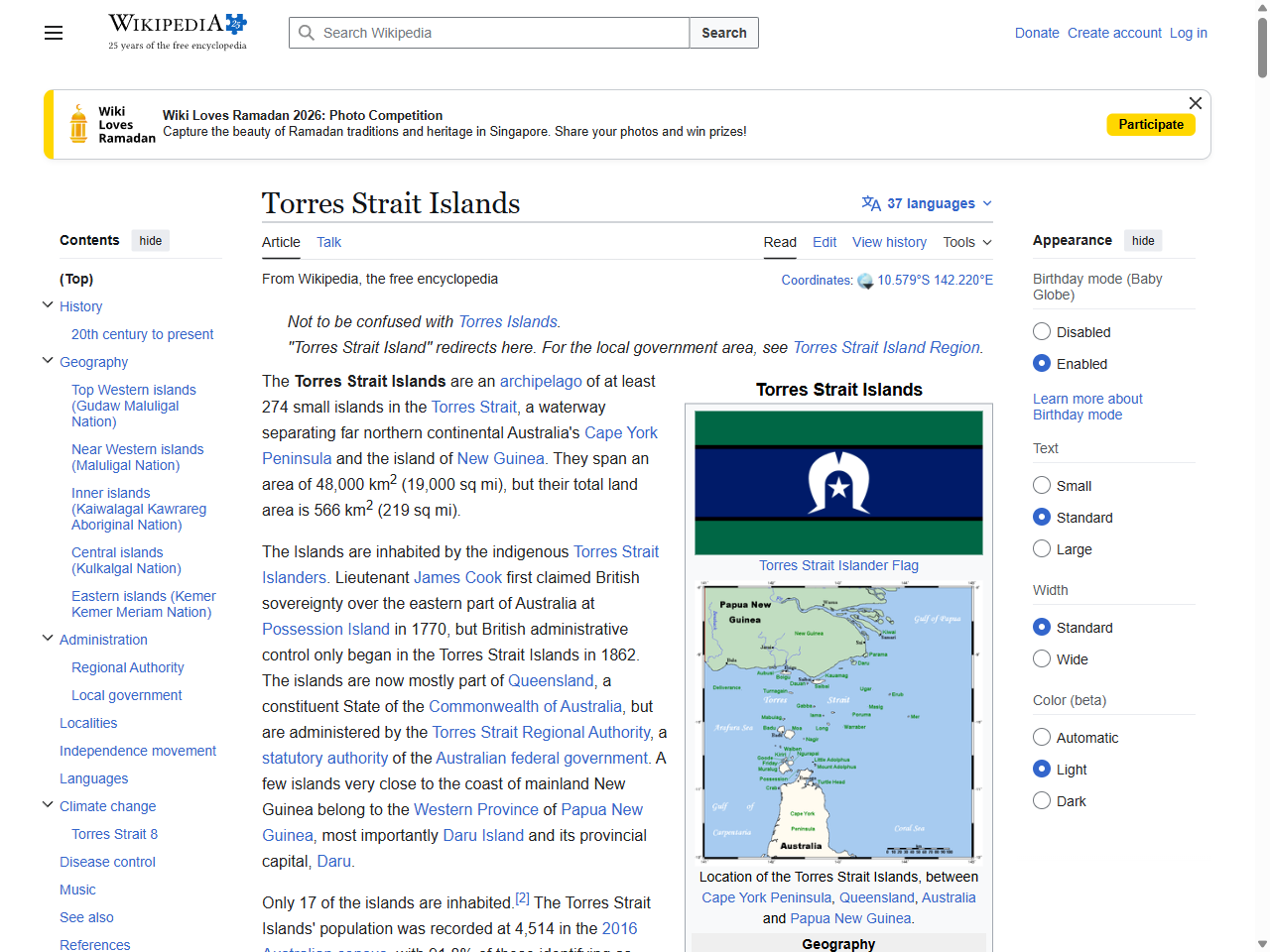This screenshot has height=952, width=1270.
Task: Enable Dark color mode
Action: [1042, 800]
